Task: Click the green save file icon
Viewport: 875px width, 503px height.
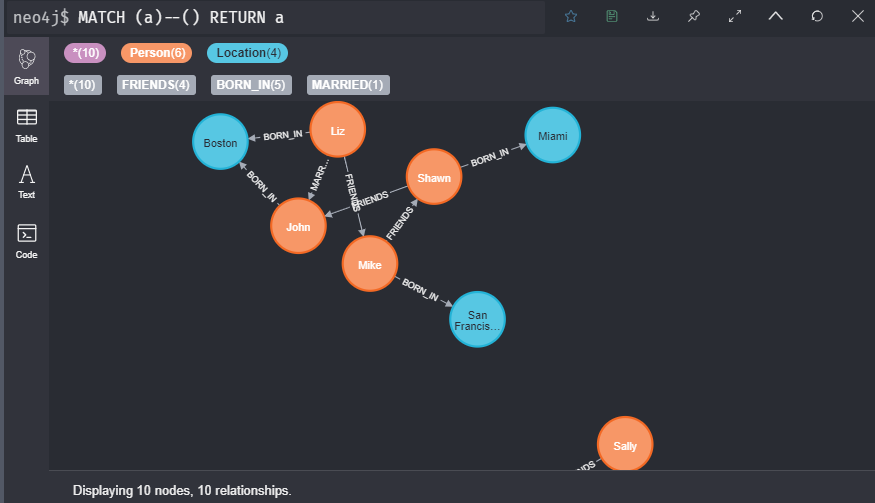Action: [612, 16]
